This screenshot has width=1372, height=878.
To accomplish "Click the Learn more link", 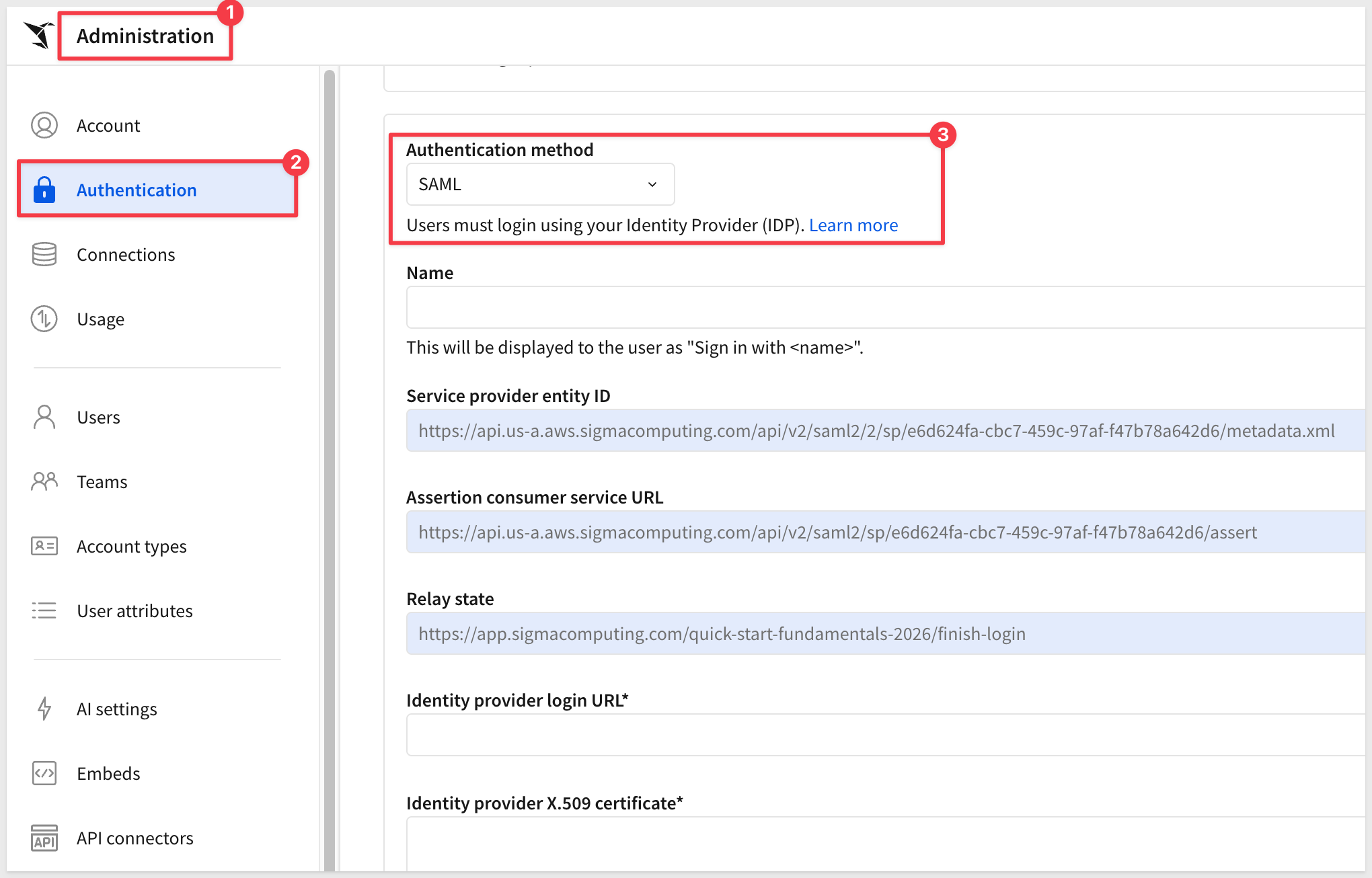I will pyautogui.click(x=853, y=225).
